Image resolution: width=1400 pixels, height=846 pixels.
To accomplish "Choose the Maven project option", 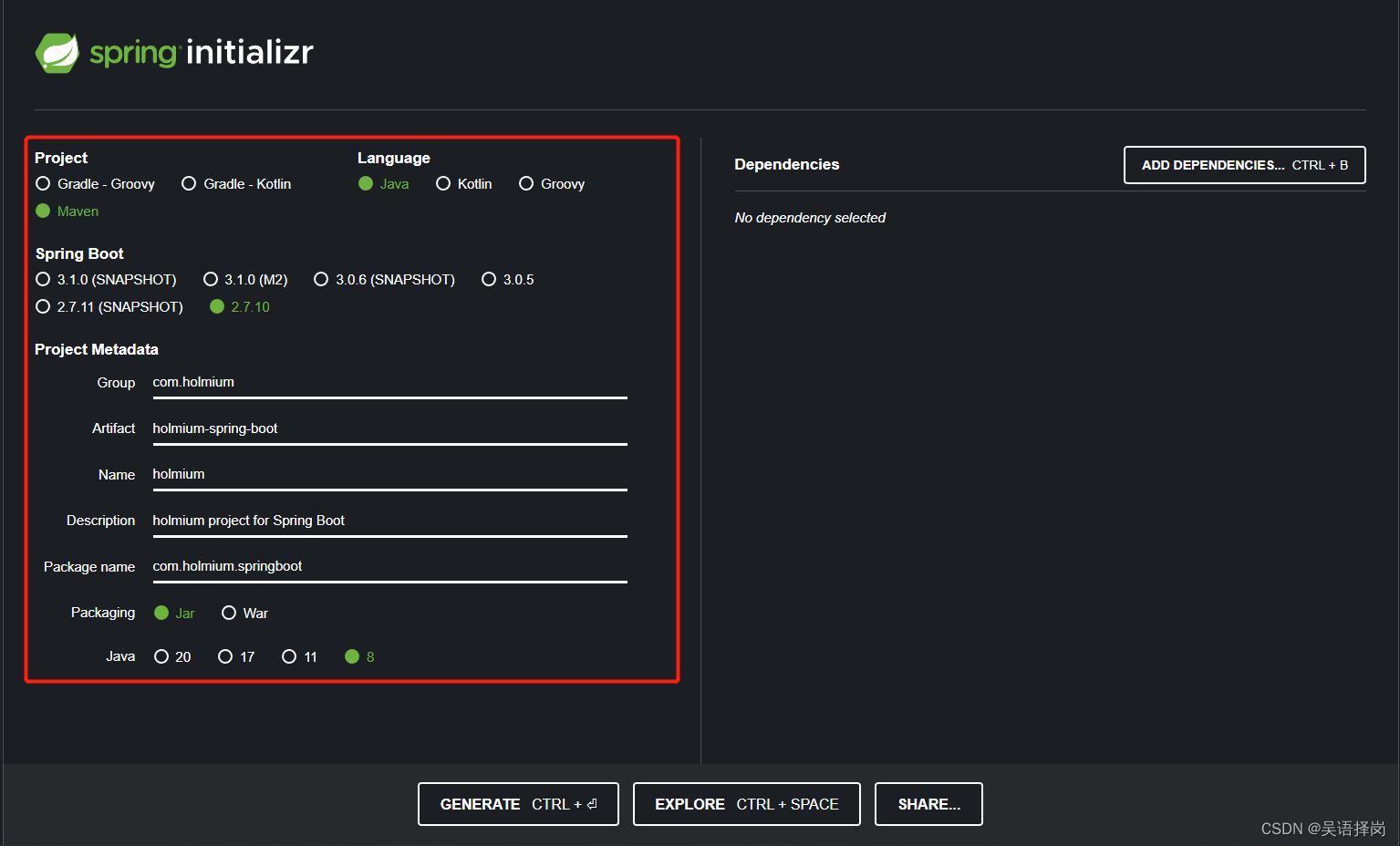I will (67, 211).
